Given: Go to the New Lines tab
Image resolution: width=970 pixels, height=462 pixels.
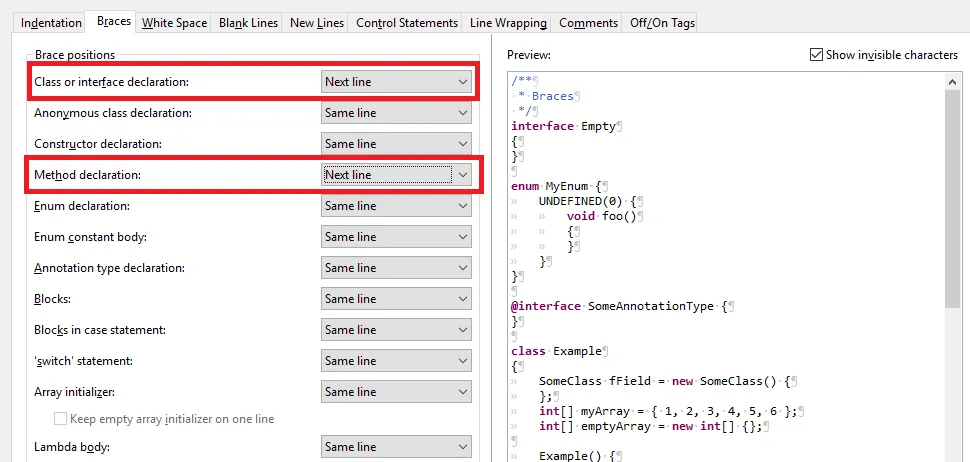Looking at the screenshot, I should coord(317,23).
